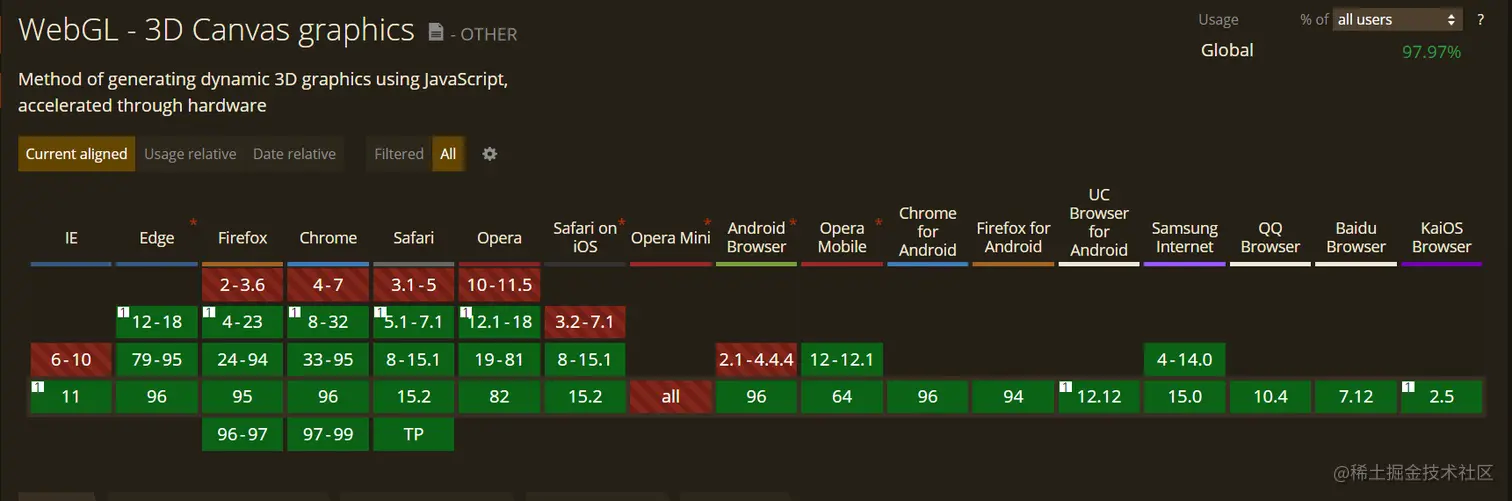
Task: Click the Opera column header
Action: (499, 238)
